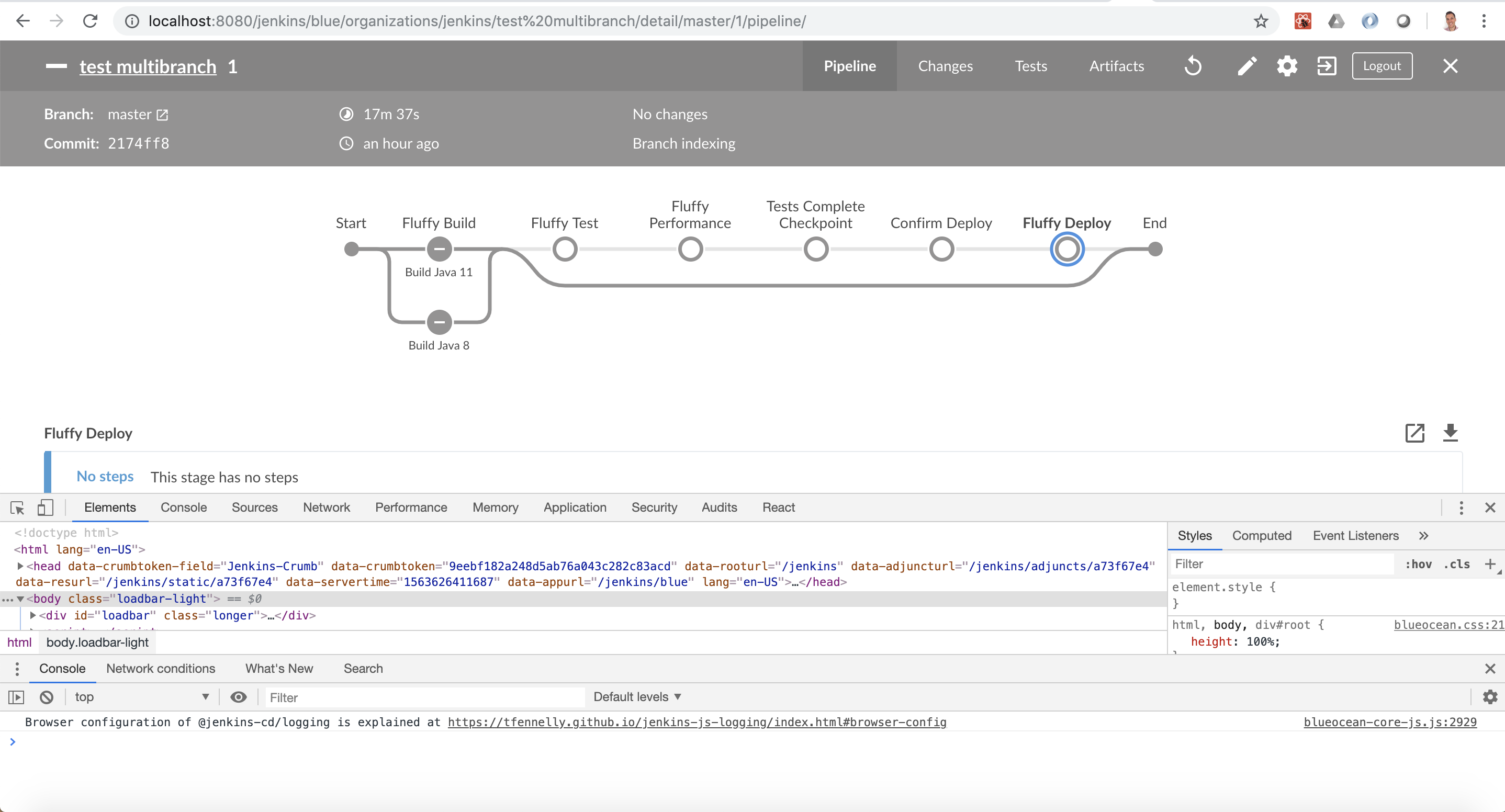Screen dimensions: 1505x812
Task: Open the top JavaScript context dropdown
Action: 141,697
